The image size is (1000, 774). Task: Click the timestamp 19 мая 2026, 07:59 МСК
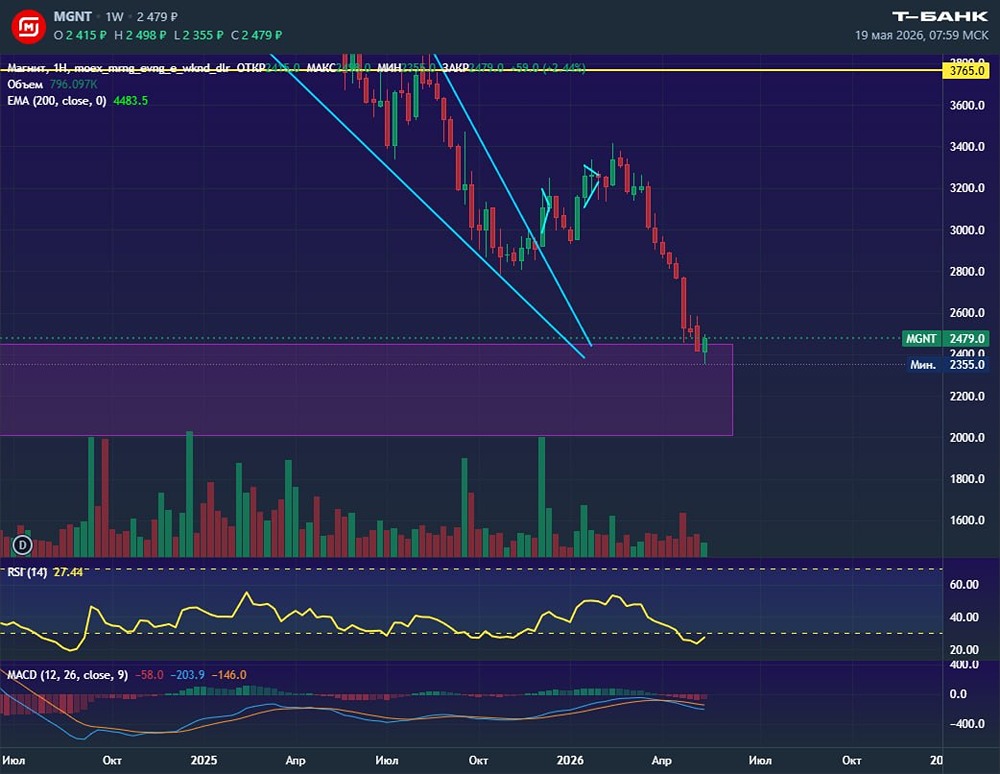click(x=922, y=35)
